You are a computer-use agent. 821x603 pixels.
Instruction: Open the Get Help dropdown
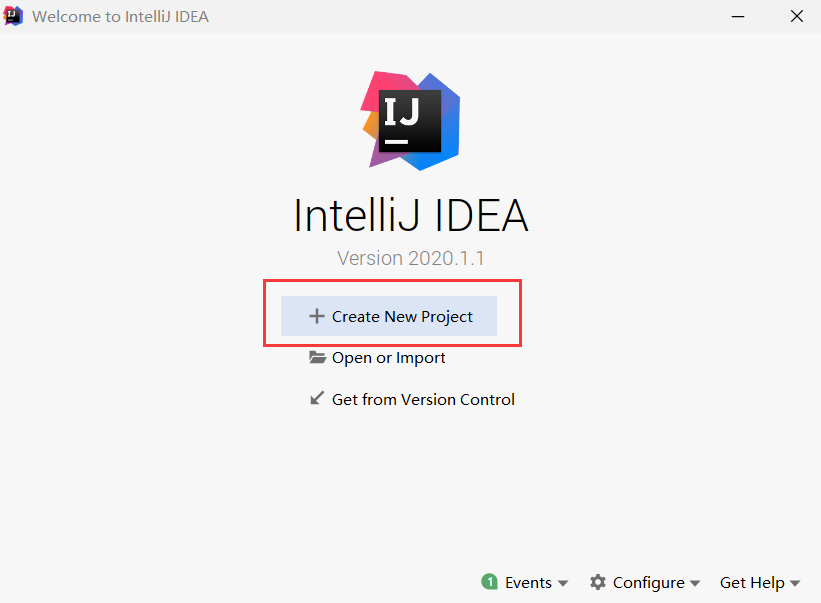pos(793,582)
